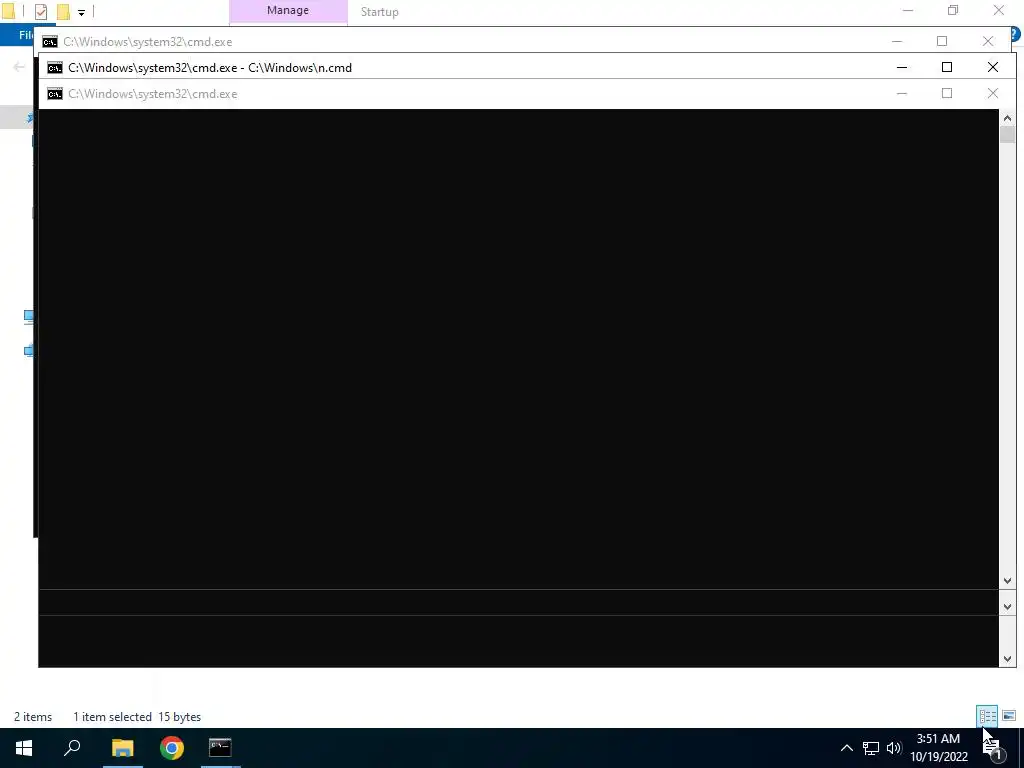Open the Properties quick access toolbar icon
Image resolution: width=1024 pixels, height=768 pixels.
(40, 12)
